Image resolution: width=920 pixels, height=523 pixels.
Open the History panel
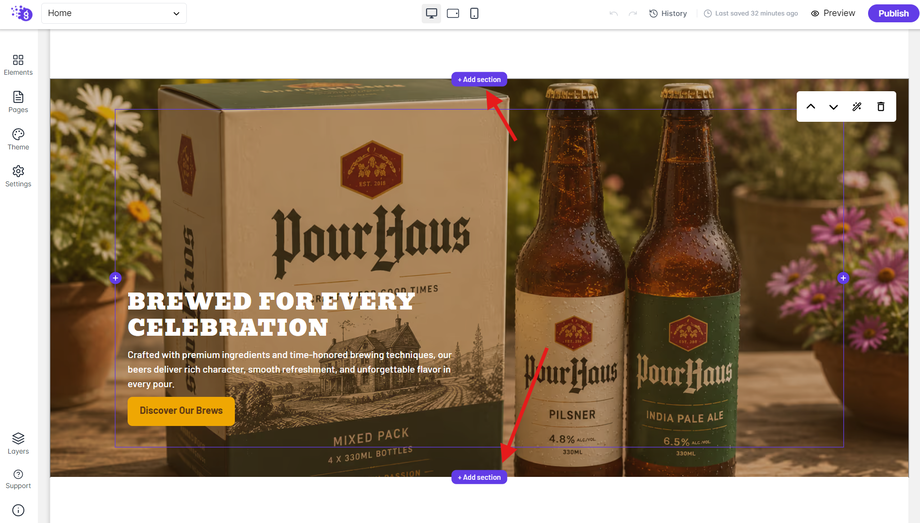coord(668,14)
